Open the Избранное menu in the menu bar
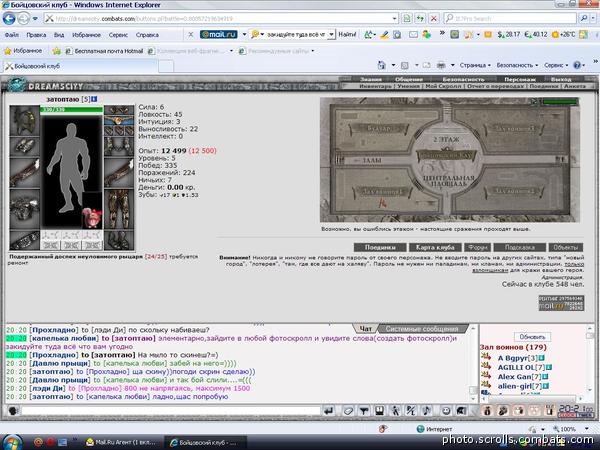The image size is (600, 450). [x=86, y=35]
